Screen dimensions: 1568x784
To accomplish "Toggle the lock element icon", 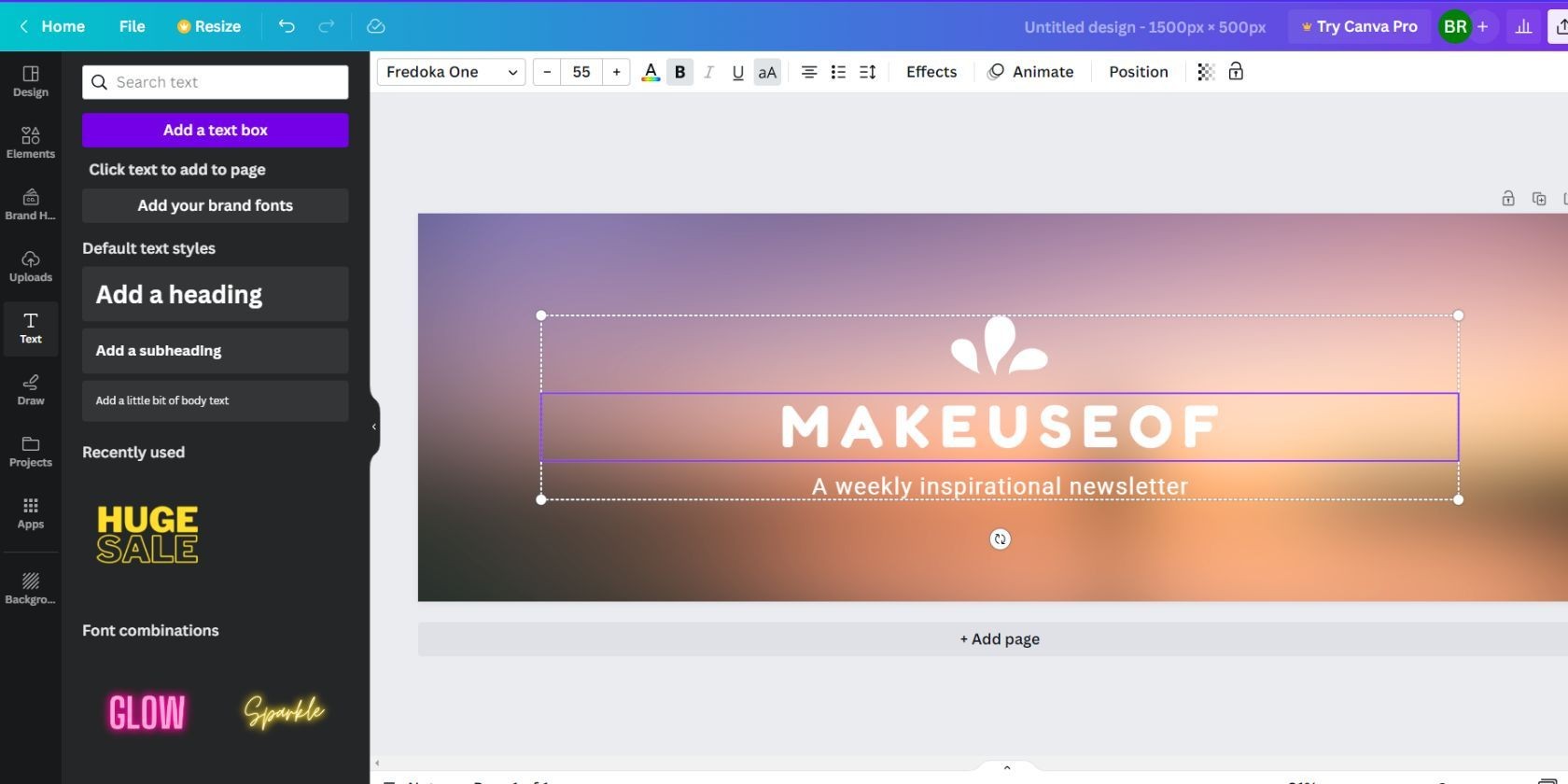I will point(1236,72).
